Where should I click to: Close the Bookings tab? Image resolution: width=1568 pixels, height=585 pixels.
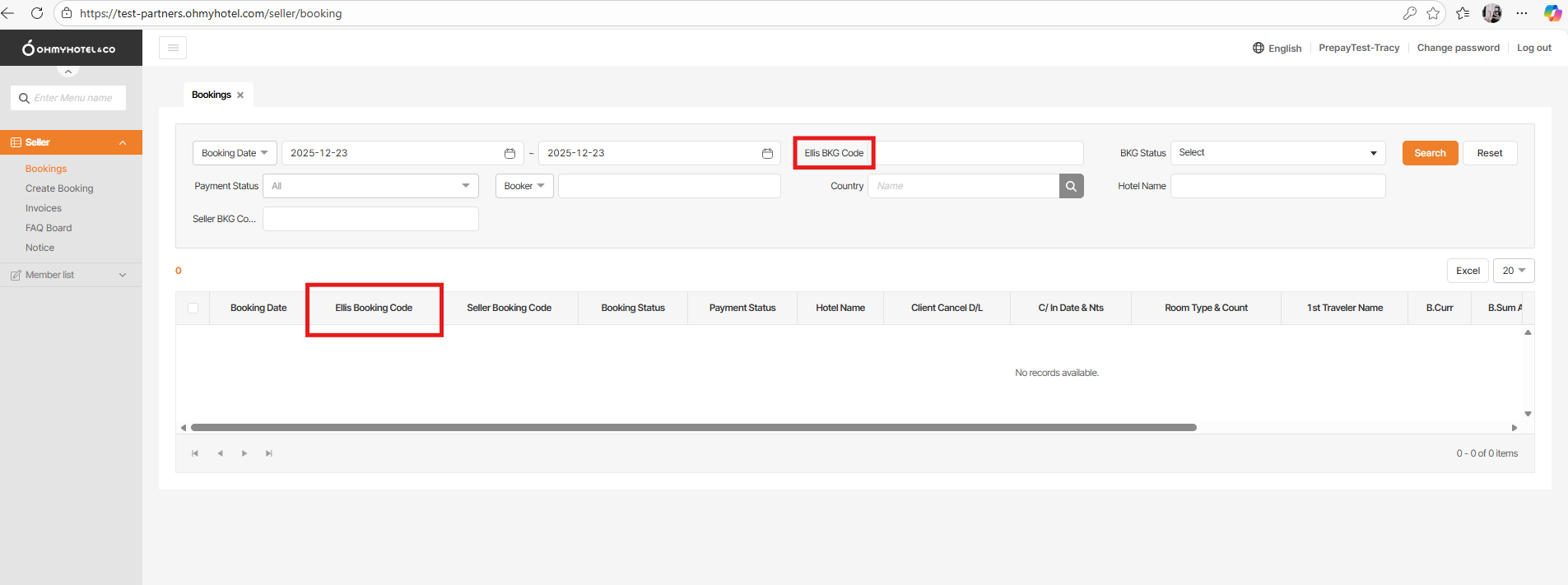click(x=240, y=95)
